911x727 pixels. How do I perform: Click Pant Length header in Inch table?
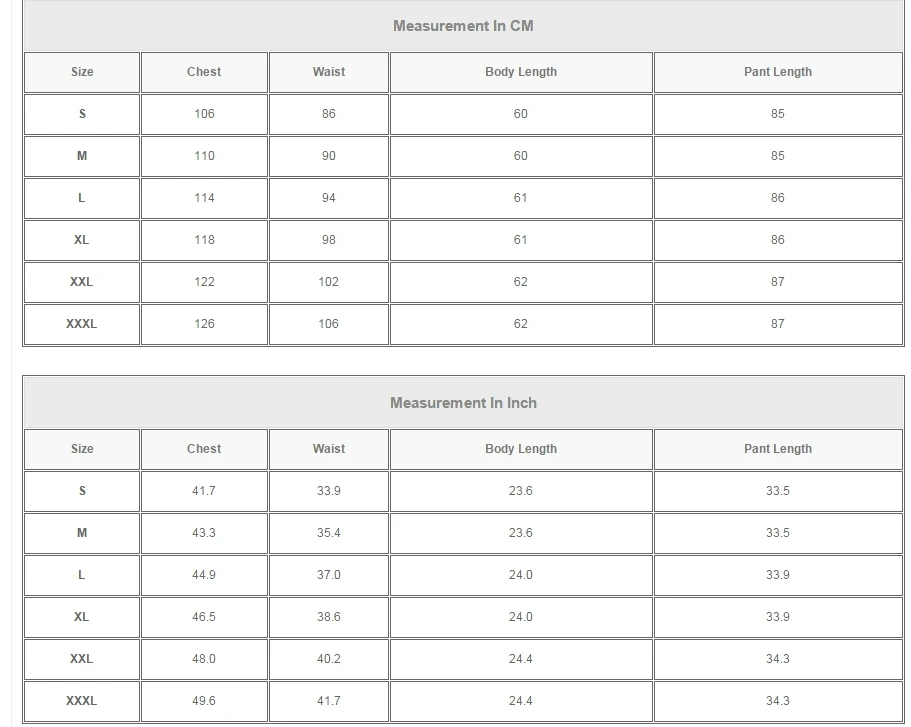778,449
